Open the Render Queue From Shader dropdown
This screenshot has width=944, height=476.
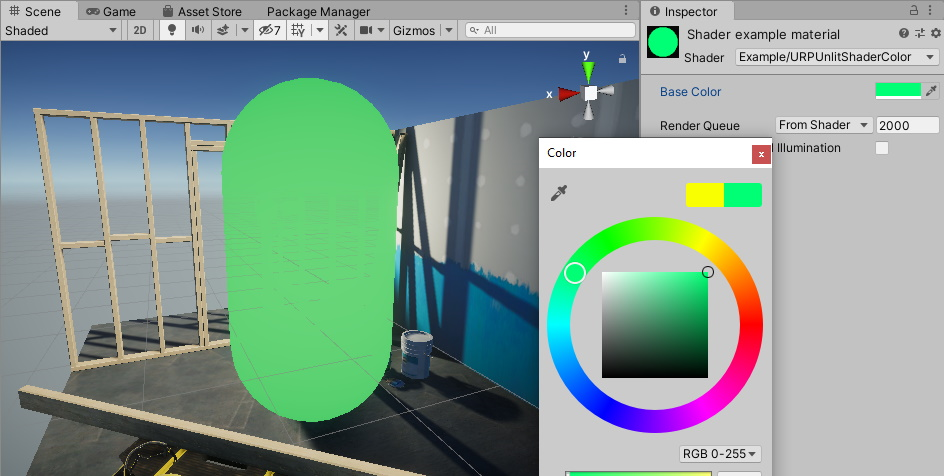[824, 125]
